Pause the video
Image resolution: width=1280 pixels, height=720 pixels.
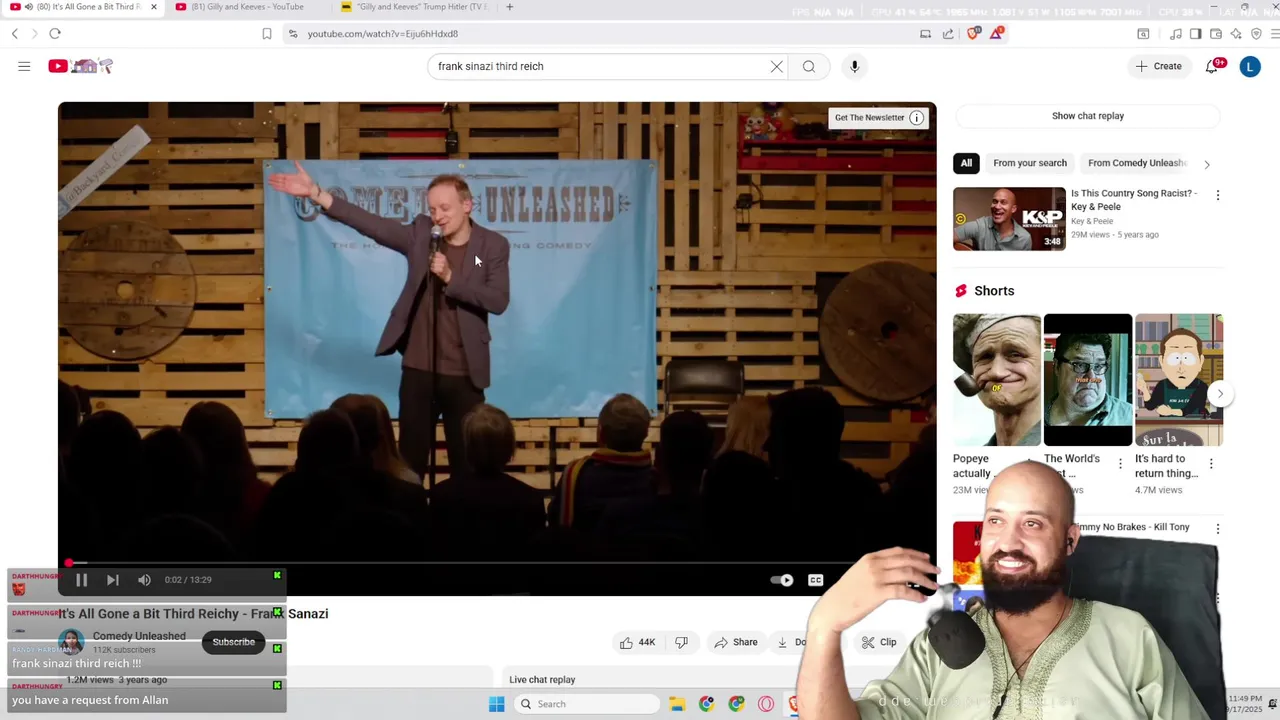click(82, 580)
